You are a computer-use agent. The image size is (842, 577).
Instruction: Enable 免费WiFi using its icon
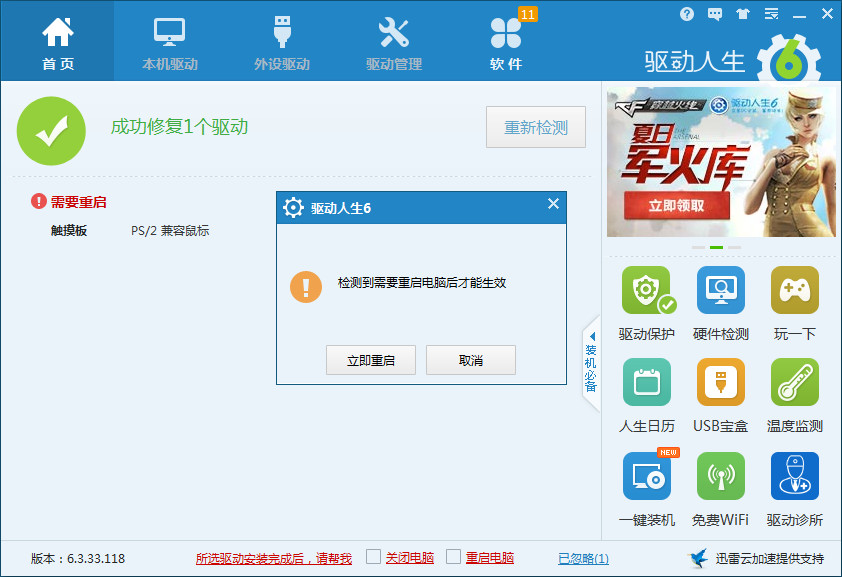pos(720,478)
